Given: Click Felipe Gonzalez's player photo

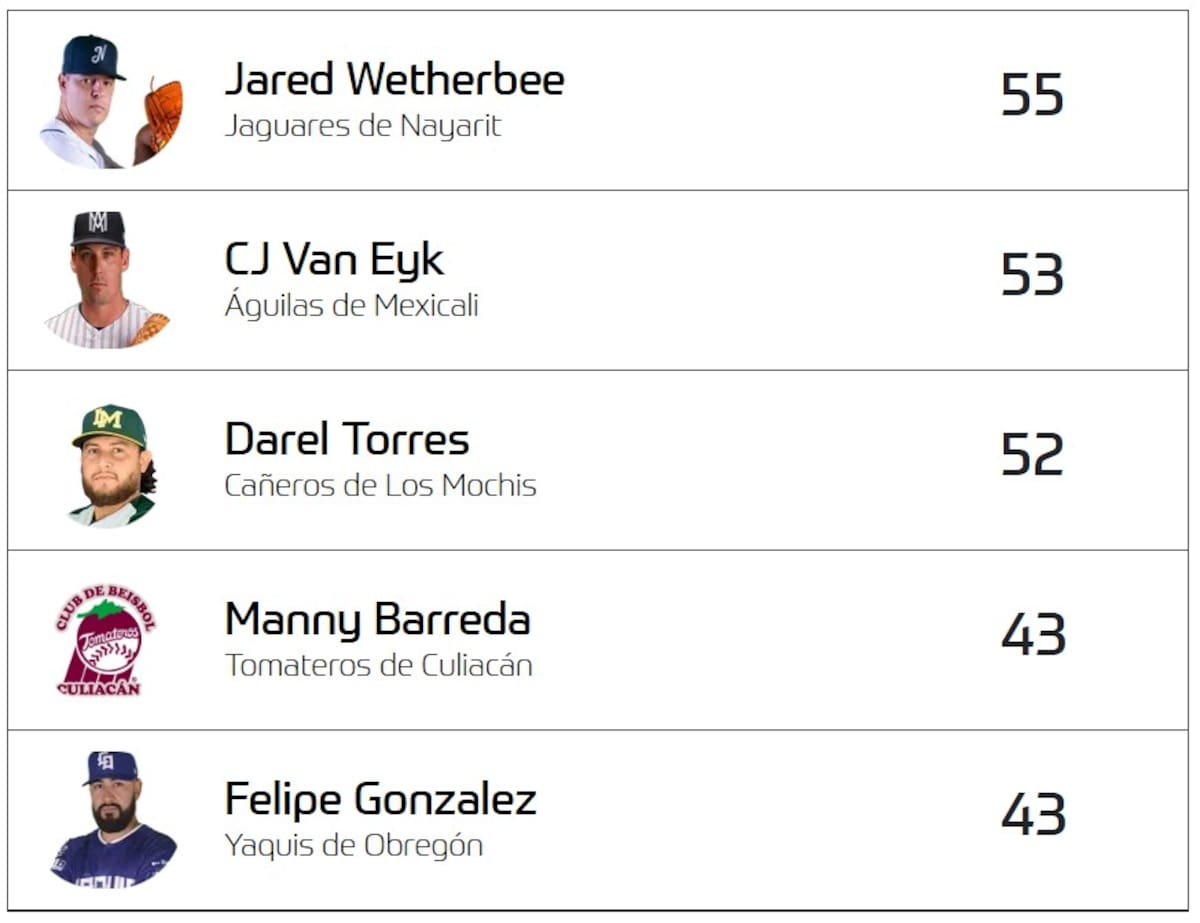Looking at the screenshot, I should tap(113, 820).
